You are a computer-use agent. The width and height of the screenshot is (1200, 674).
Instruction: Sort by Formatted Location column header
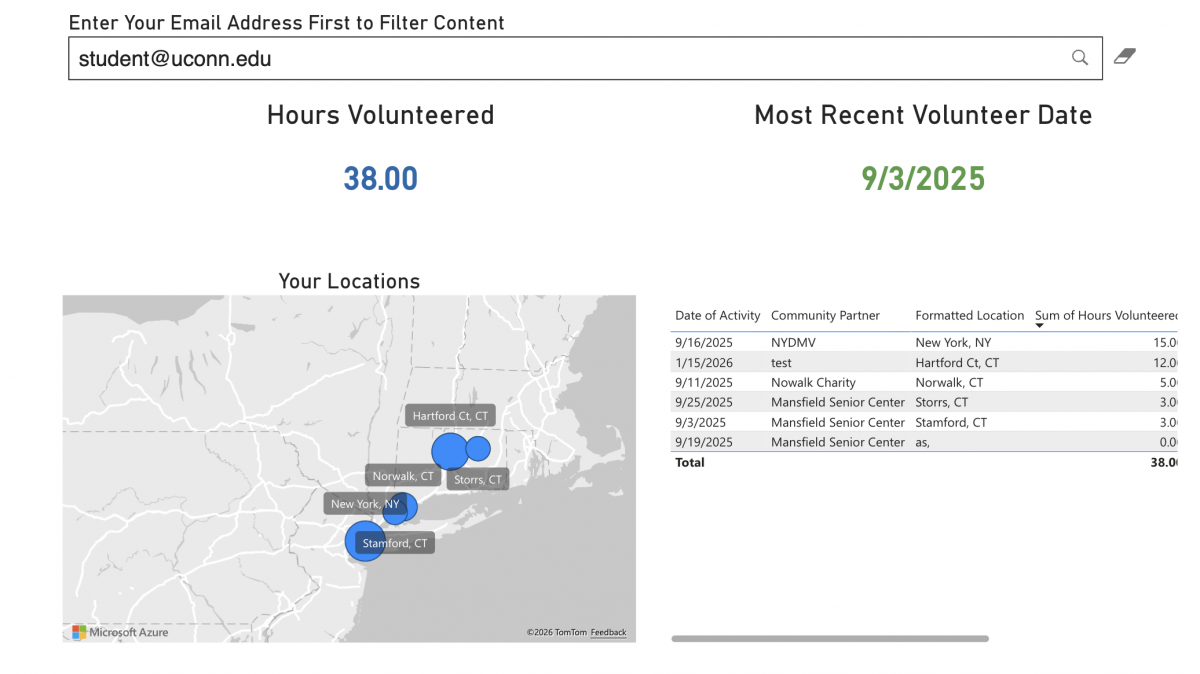(x=970, y=315)
